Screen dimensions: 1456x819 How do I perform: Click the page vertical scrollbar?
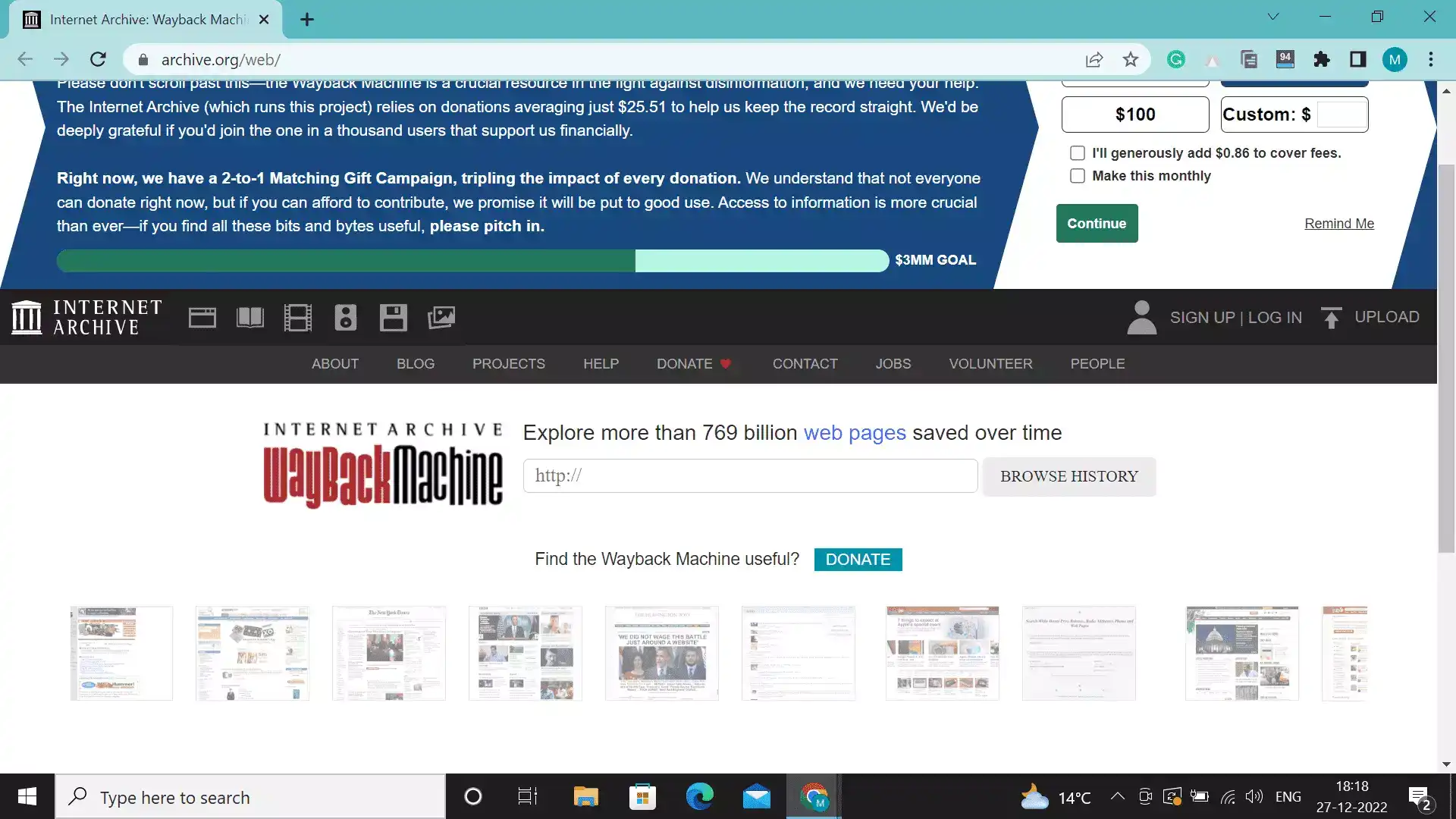tap(1446, 358)
